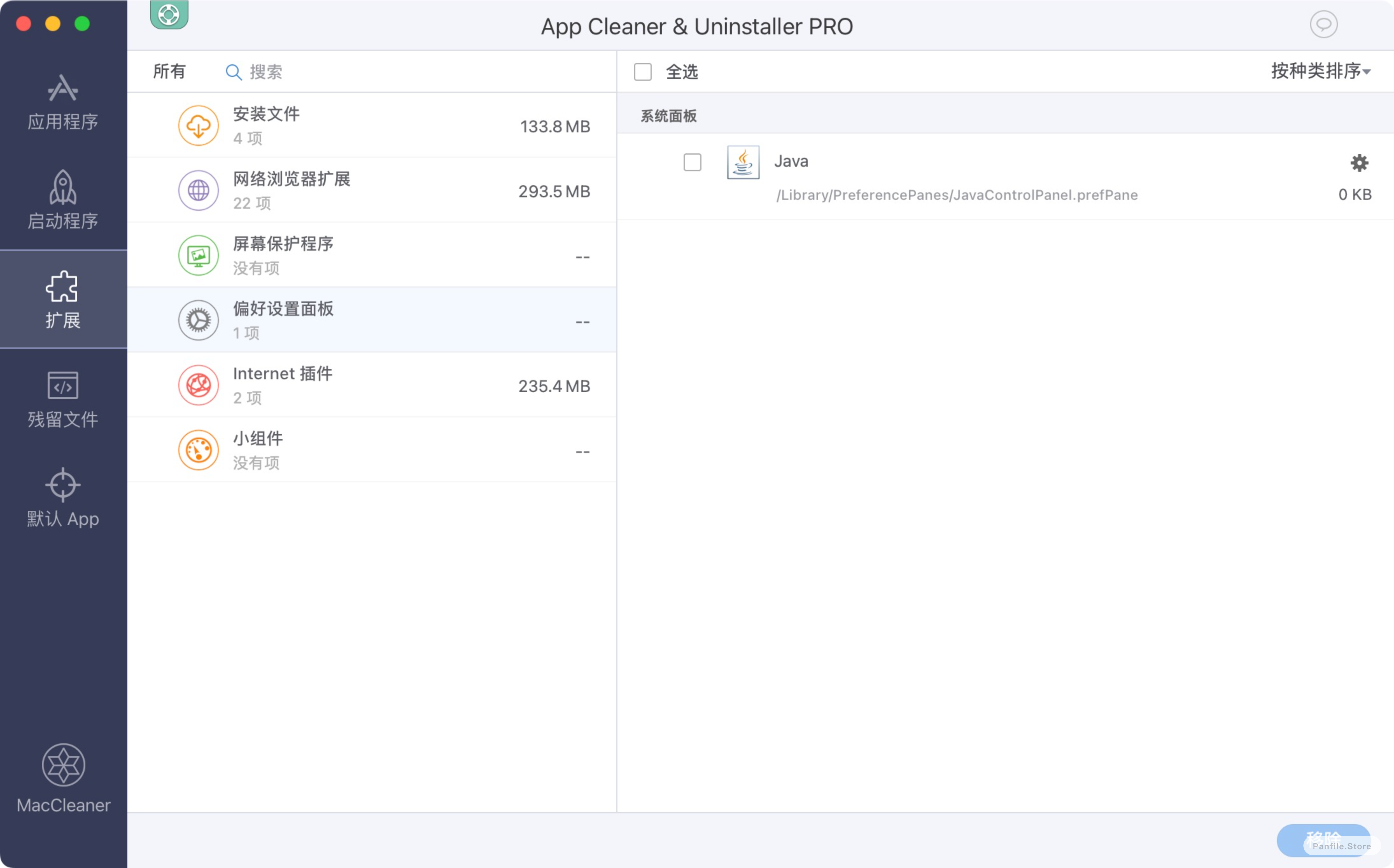Screen dimensions: 1394x868
Task: Select the 安装文件 category row
Action: 372,125
